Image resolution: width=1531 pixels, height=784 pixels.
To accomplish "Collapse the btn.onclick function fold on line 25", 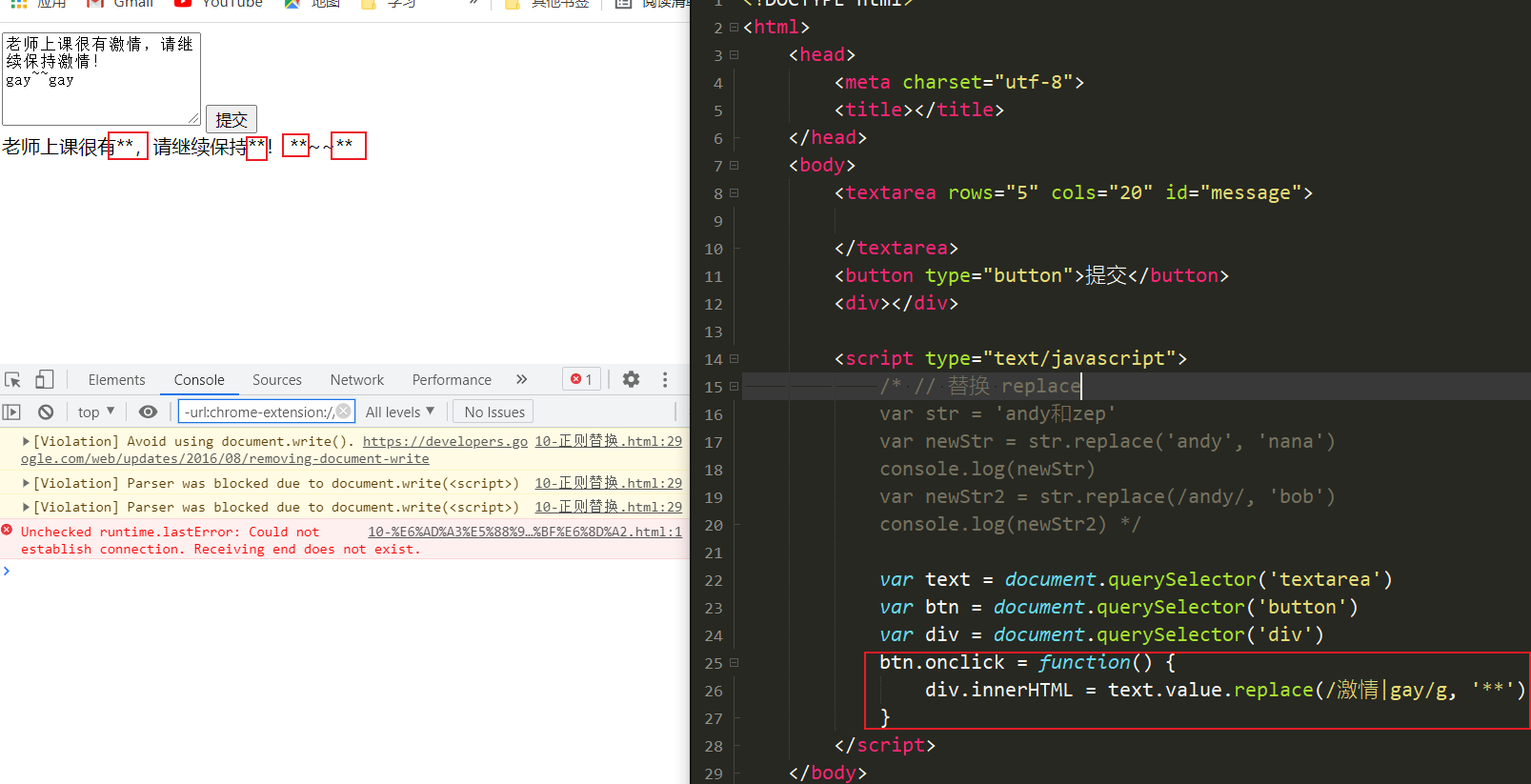I will [x=734, y=663].
